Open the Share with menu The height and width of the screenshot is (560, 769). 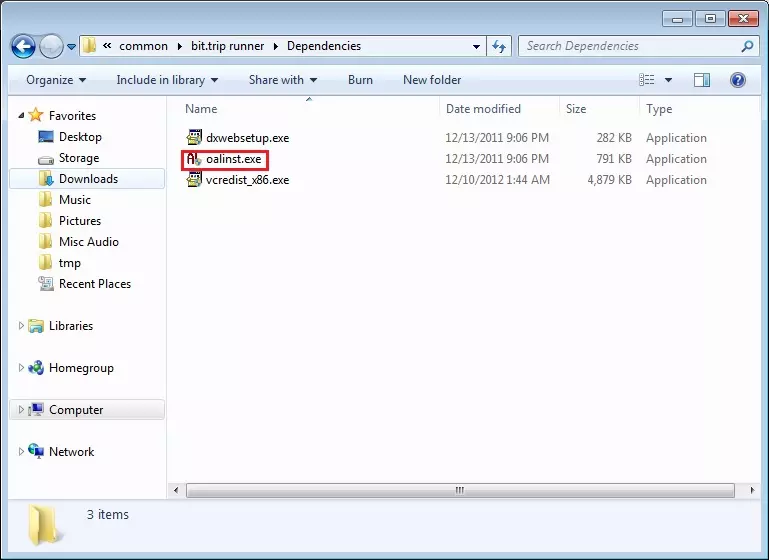pos(283,80)
